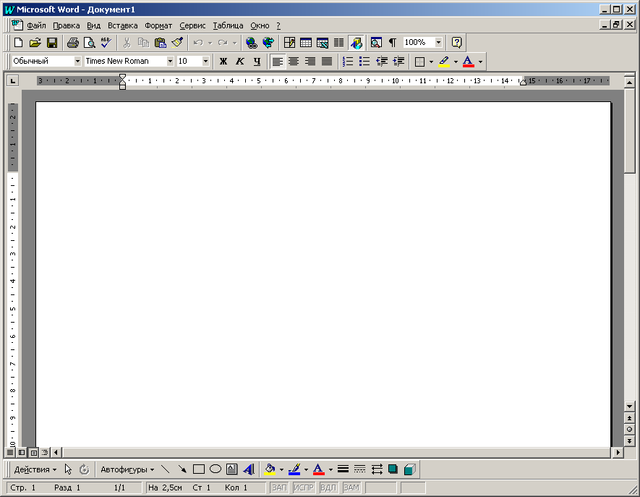
Task: Choose dash style in drawing toolbar
Action: 360,469
